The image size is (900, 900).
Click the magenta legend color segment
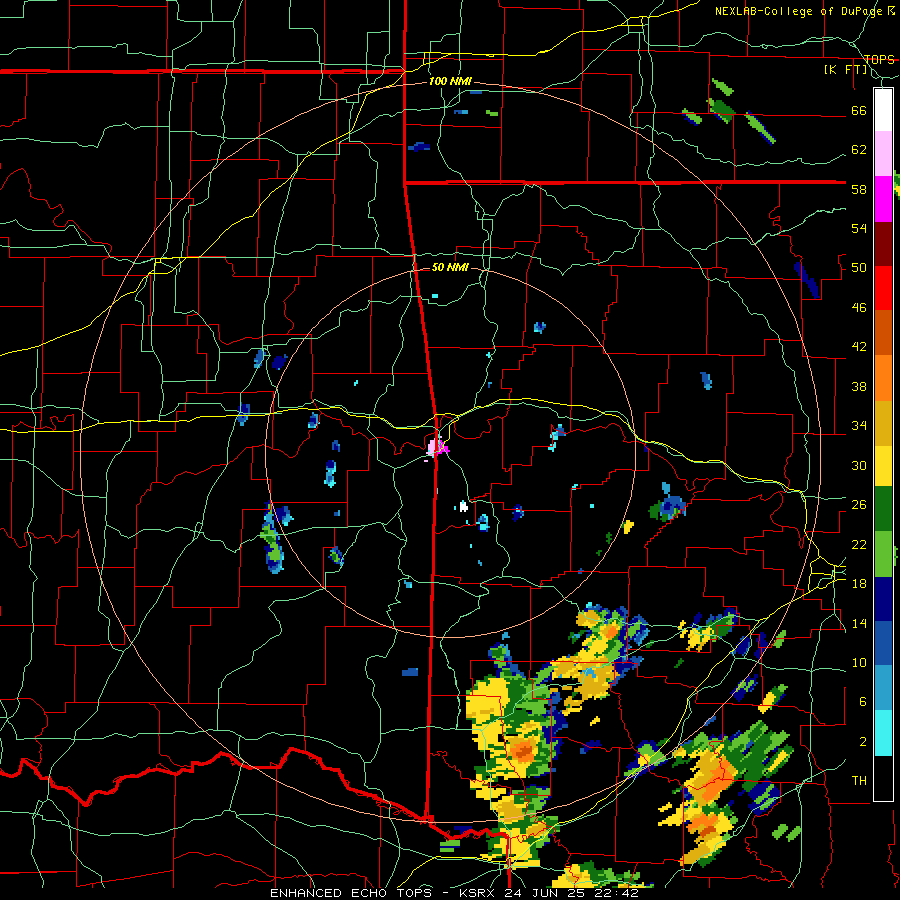click(x=883, y=199)
